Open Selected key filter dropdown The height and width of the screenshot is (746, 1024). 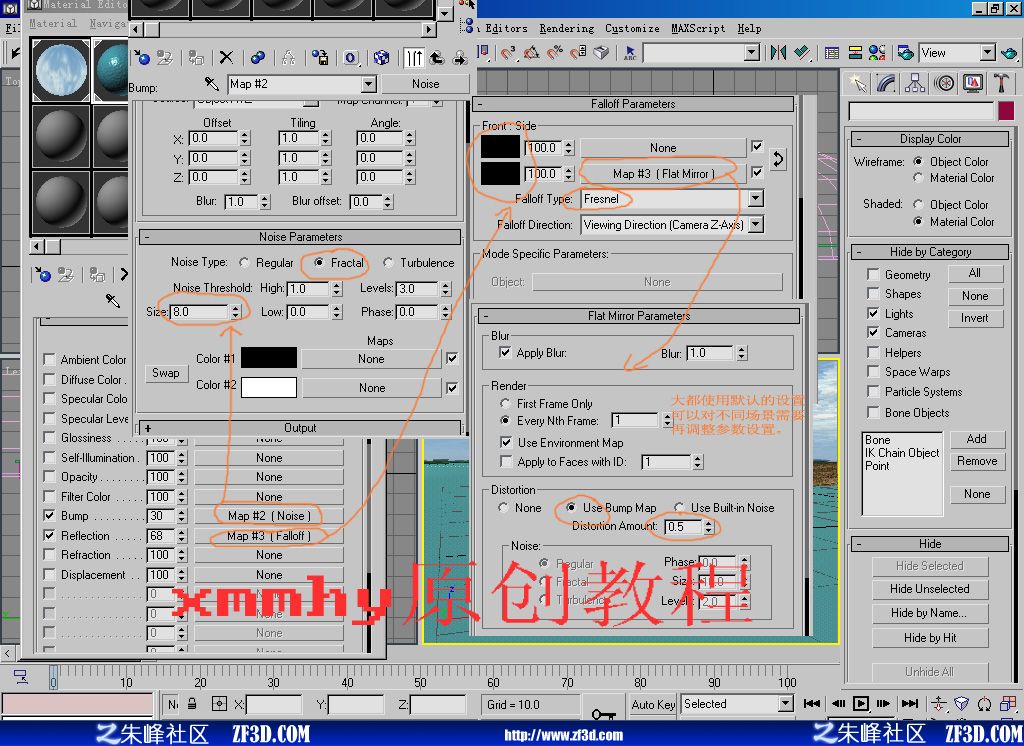pos(786,704)
